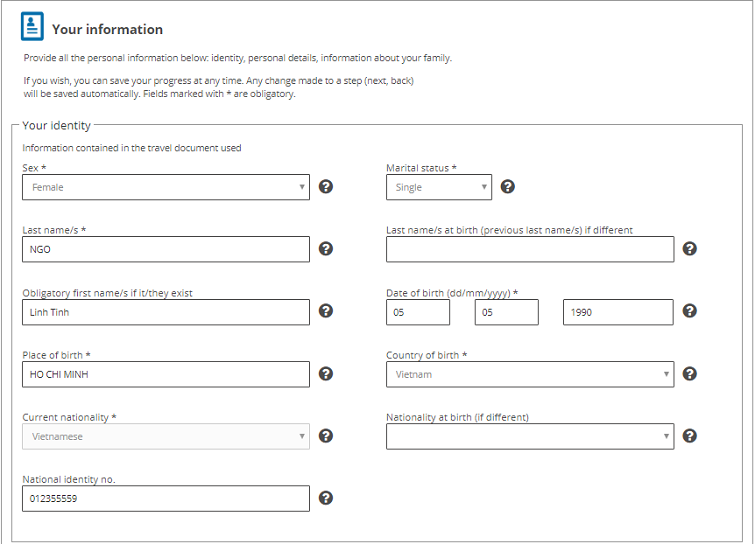
Task: Click help icon beside Current nationality
Action: [326, 436]
